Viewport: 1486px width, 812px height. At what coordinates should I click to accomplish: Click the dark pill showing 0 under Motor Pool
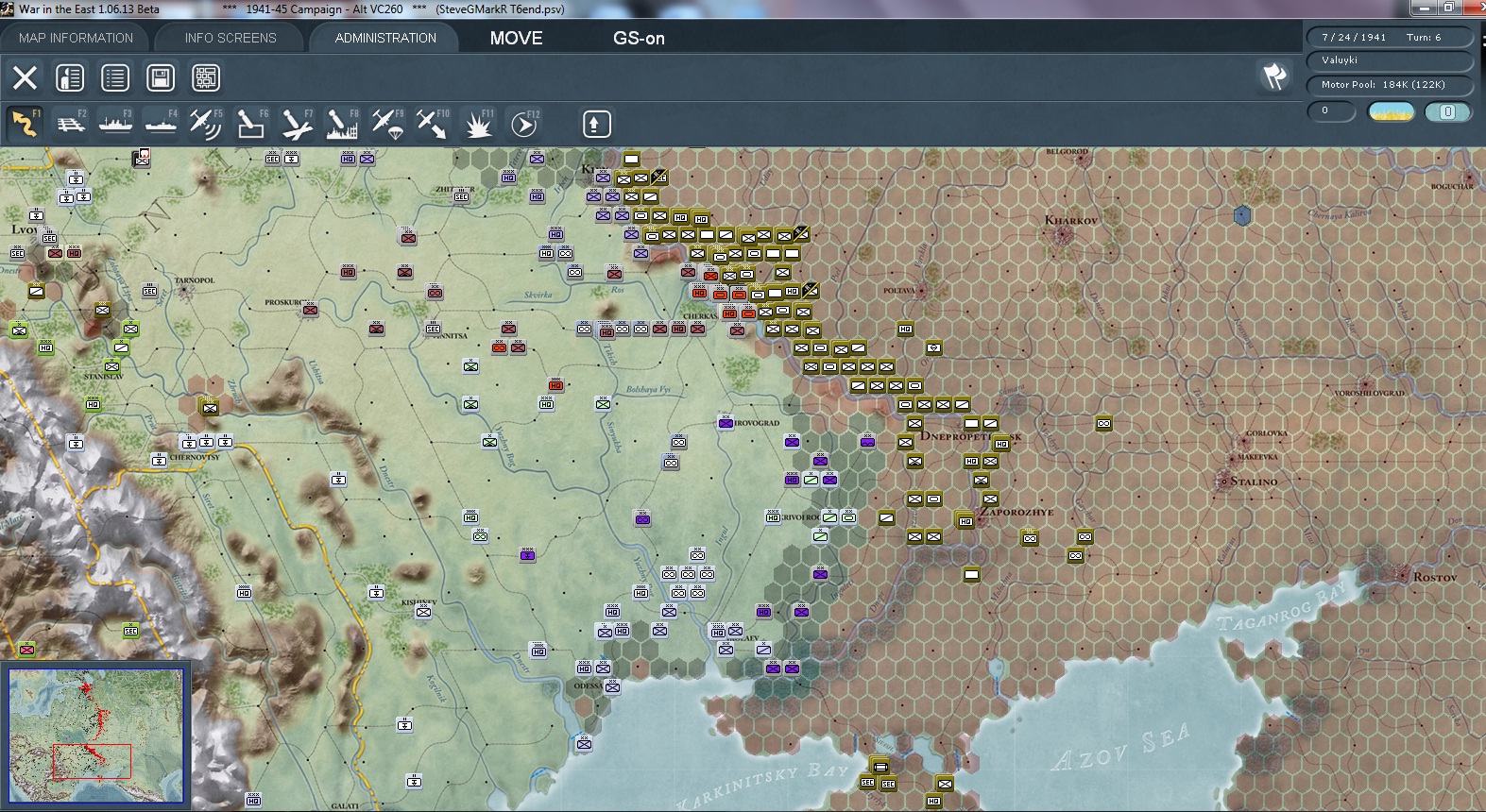click(1331, 111)
